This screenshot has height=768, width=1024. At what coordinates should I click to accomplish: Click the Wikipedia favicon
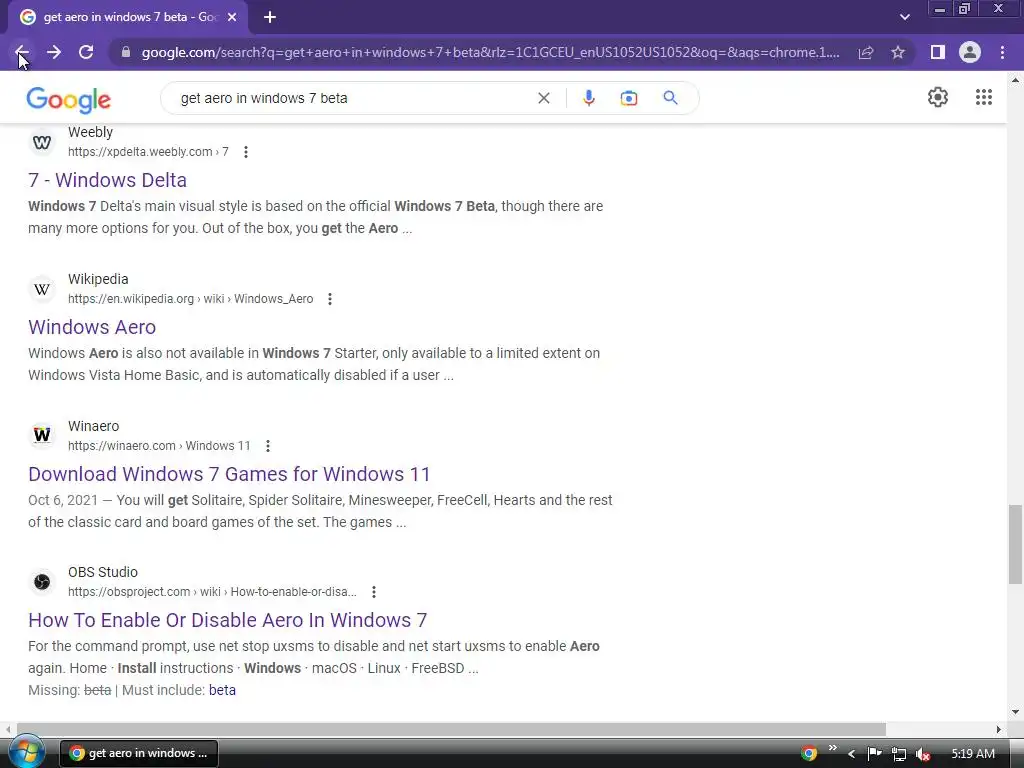click(x=42, y=289)
